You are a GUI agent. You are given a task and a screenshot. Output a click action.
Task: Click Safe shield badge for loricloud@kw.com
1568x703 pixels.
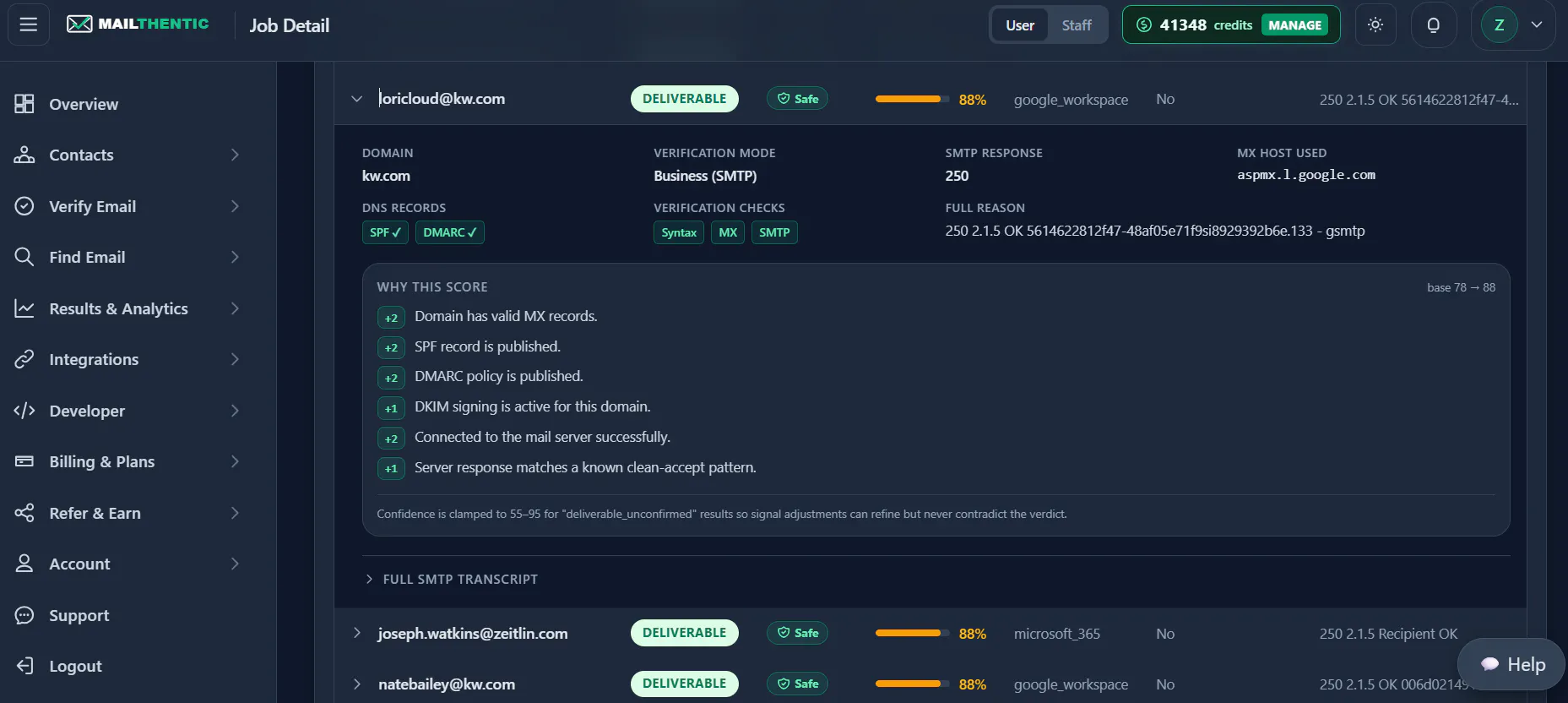point(798,99)
